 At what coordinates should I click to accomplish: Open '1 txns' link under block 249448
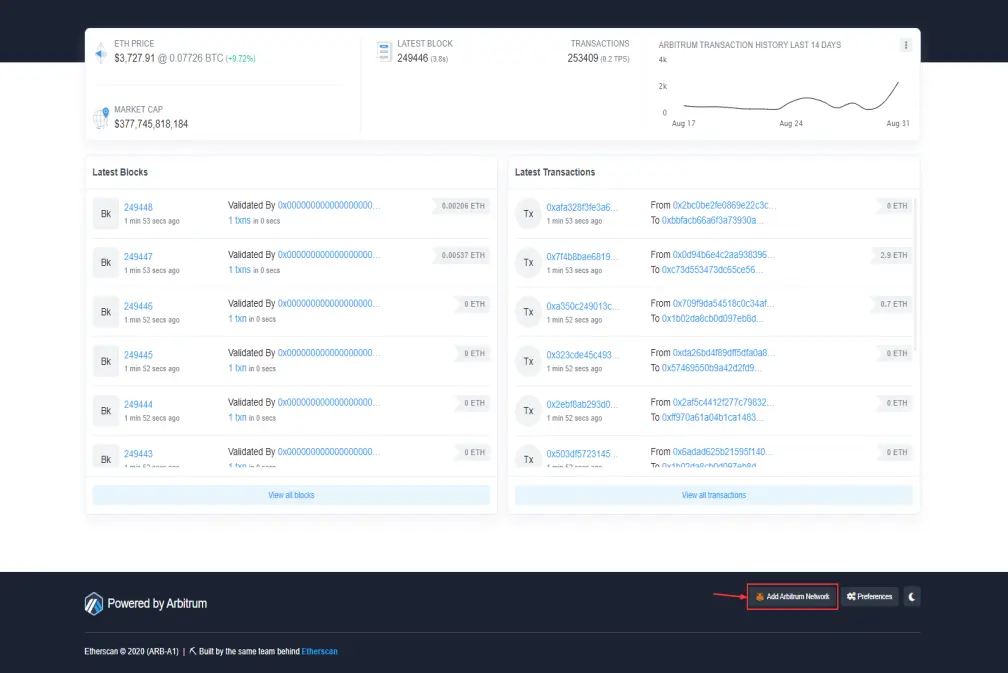click(239, 220)
